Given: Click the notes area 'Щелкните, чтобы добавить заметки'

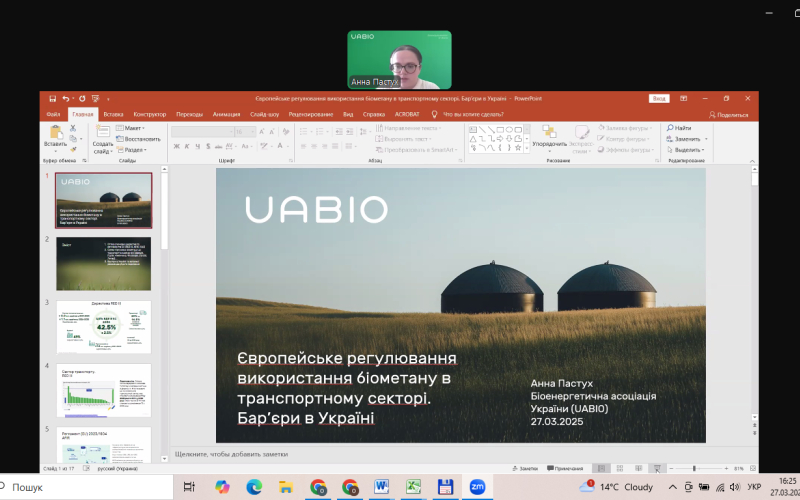Looking at the screenshot, I should [231, 454].
